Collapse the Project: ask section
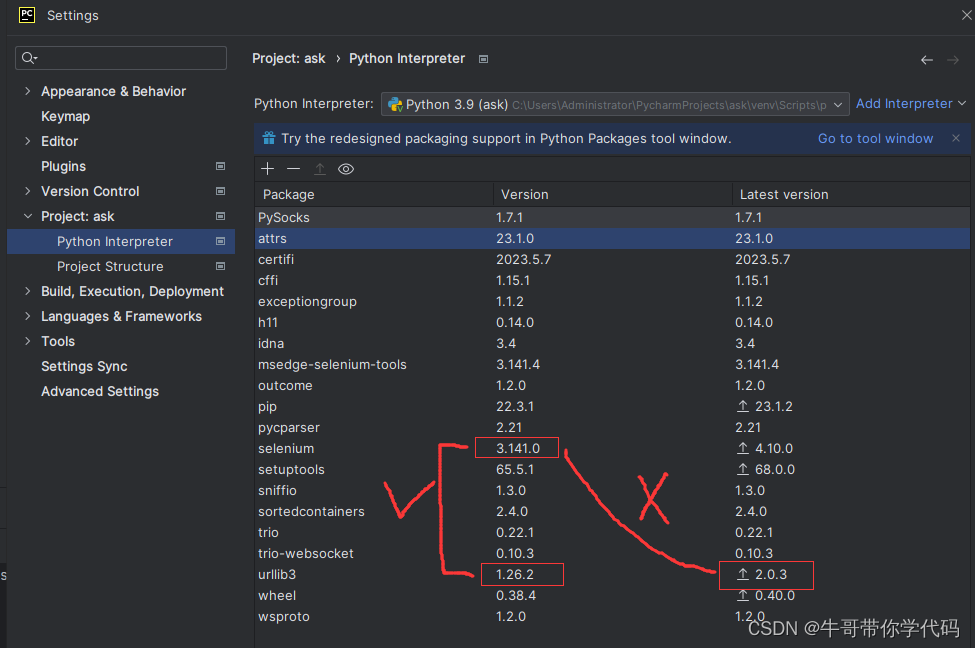975x648 pixels. 26,216
